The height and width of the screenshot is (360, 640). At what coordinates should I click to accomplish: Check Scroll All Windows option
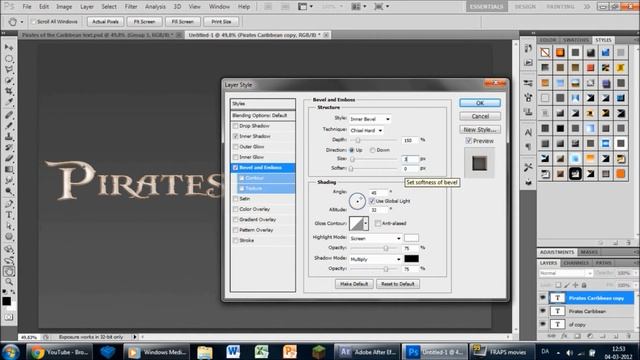(34, 22)
